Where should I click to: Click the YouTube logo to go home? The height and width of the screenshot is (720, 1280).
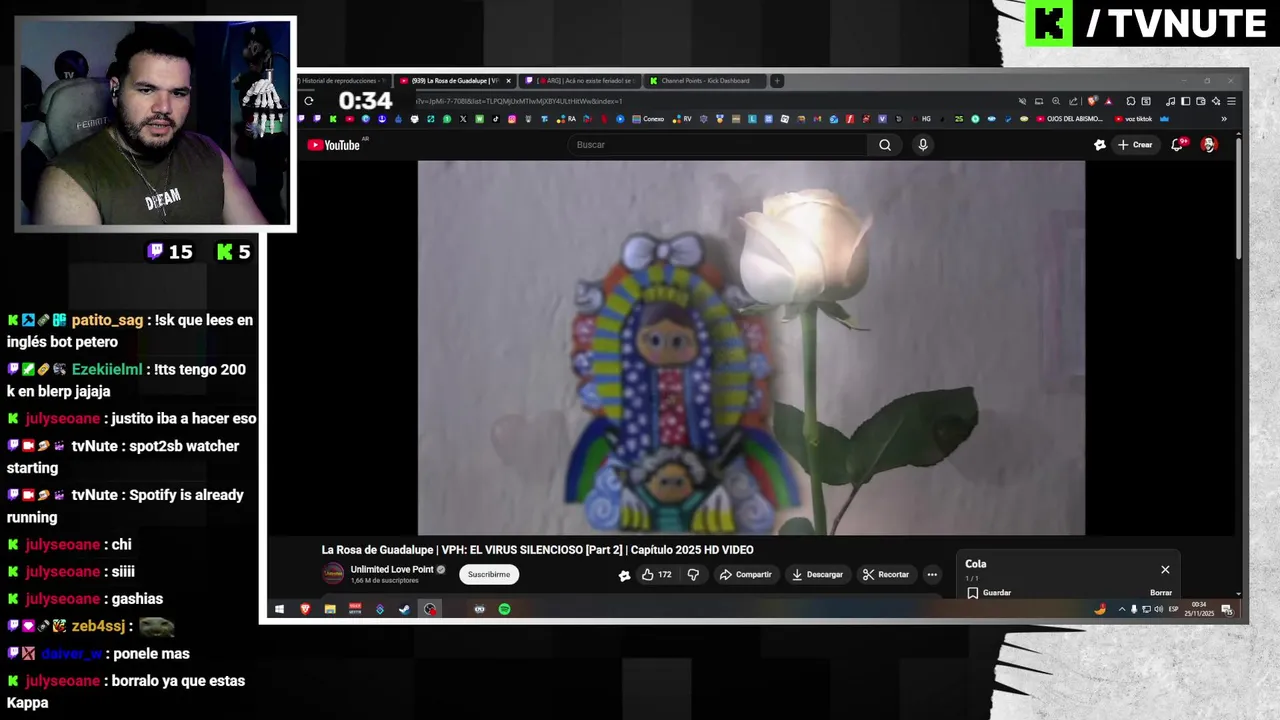[334, 145]
